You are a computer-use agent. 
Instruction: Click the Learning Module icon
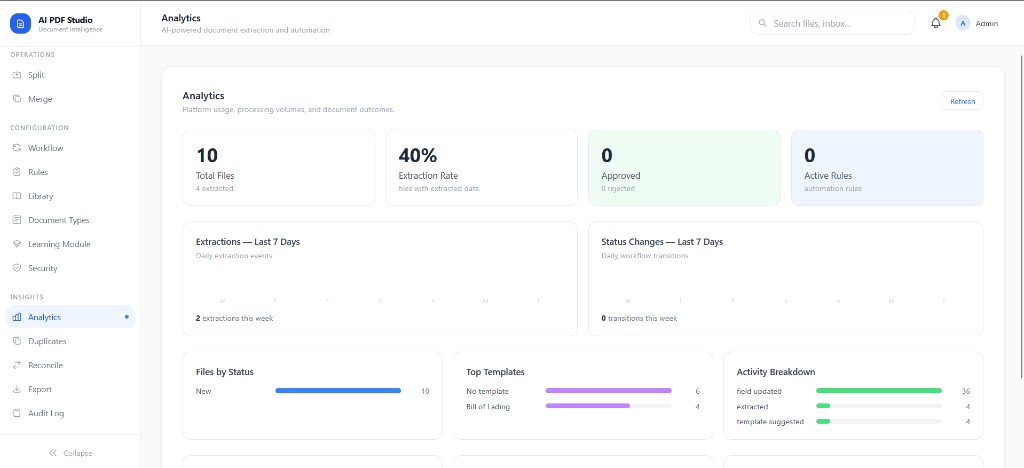(x=17, y=244)
